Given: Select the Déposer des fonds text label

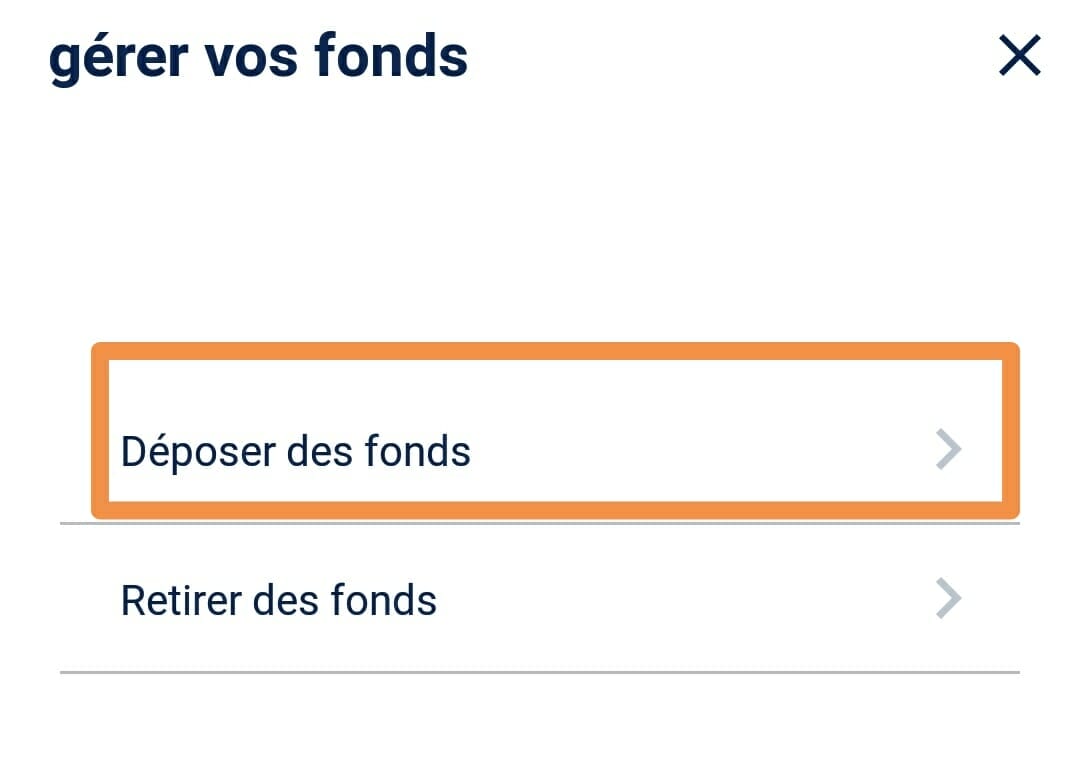Looking at the screenshot, I should (x=295, y=451).
